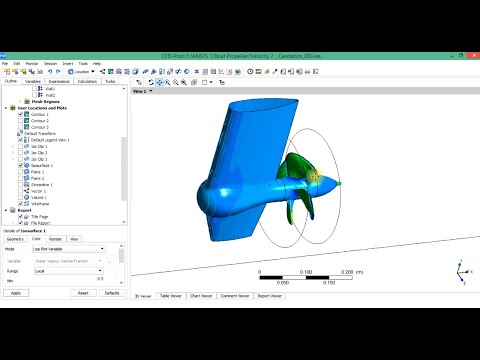Open the viewport layout dropdown arrow
480x360 pixels.
211,82
